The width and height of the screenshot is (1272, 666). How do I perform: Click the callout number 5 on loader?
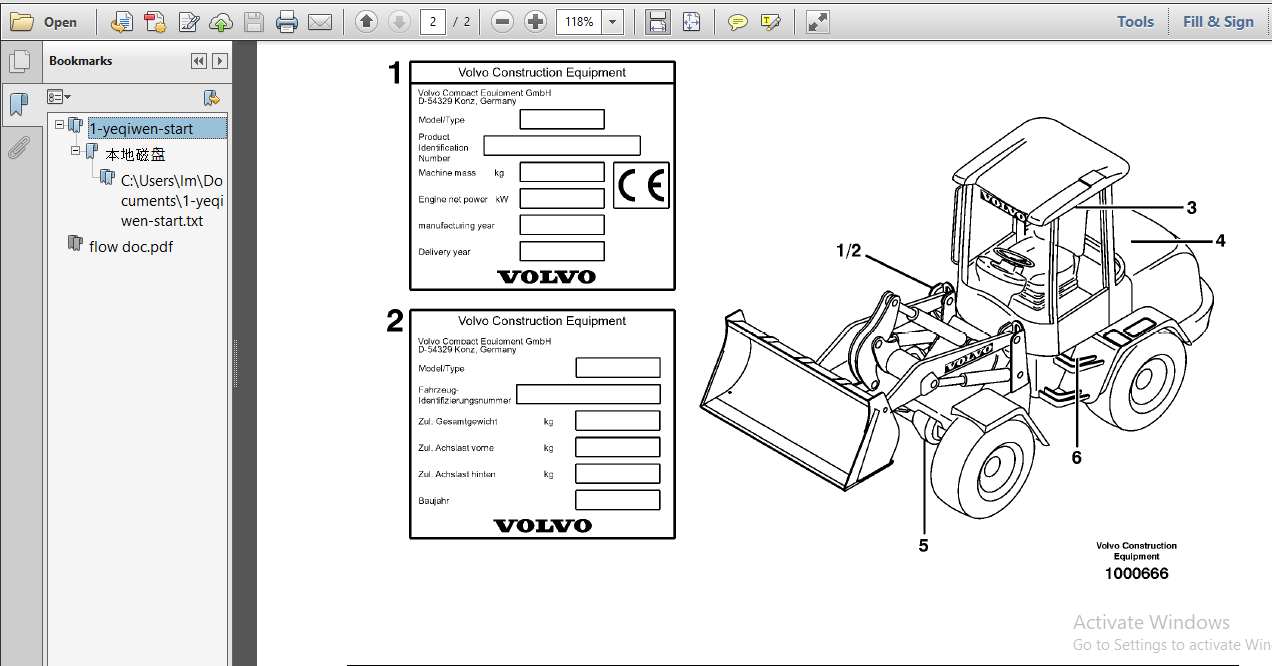(923, 545)
